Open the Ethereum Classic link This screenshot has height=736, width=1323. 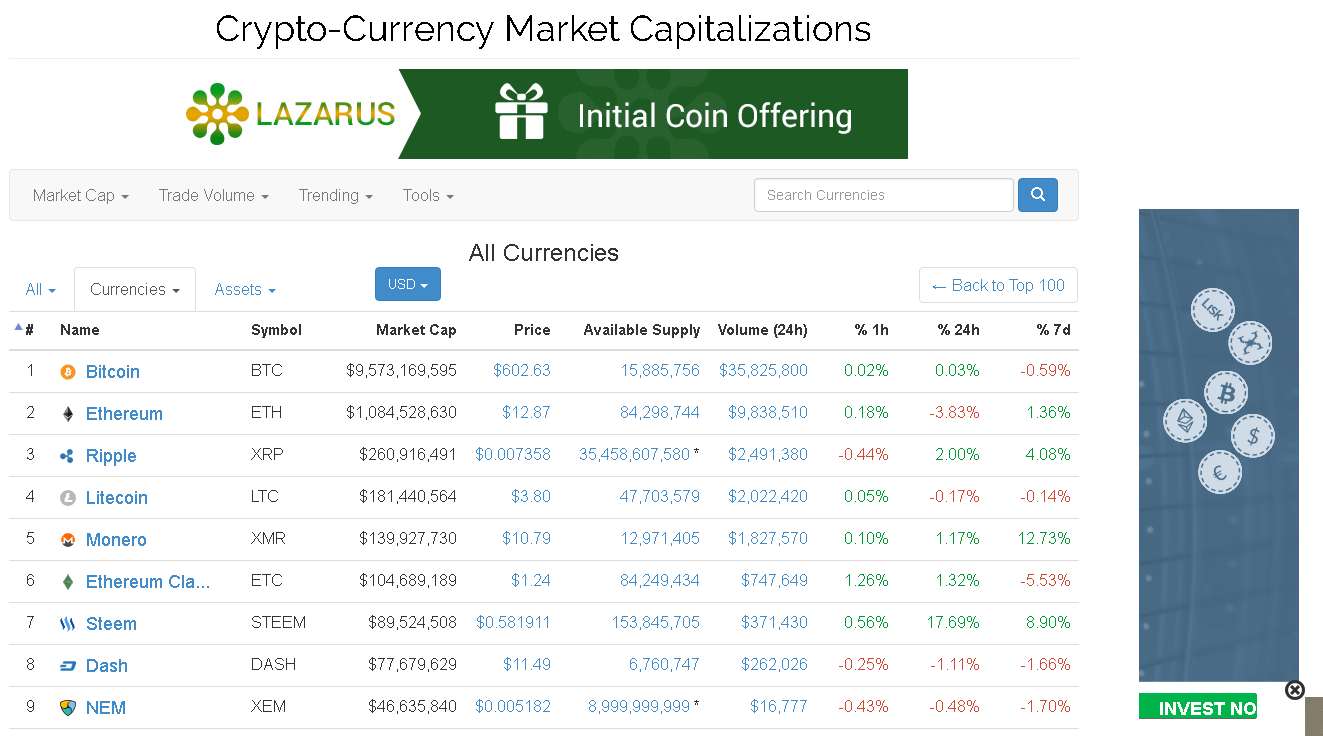coord(148,582)
